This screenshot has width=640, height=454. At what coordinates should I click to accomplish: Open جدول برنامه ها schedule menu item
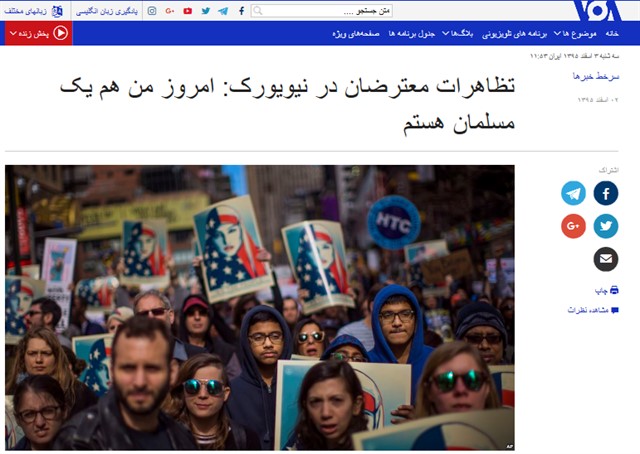(411, 33)
